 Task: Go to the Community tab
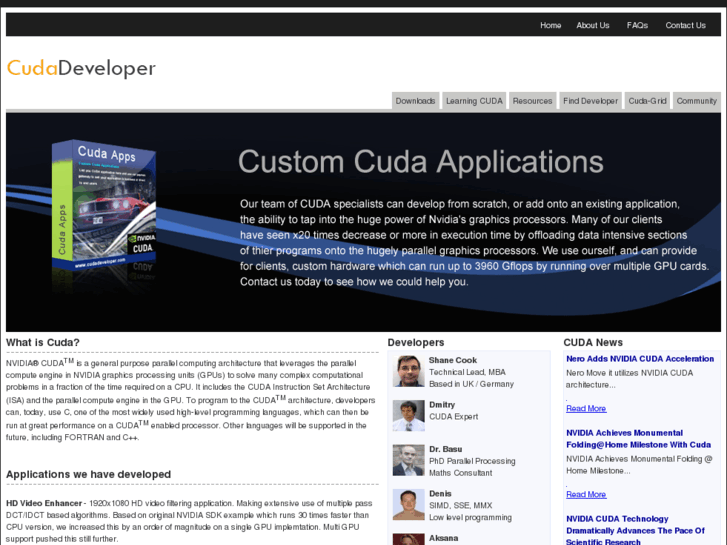pos(696,101)
